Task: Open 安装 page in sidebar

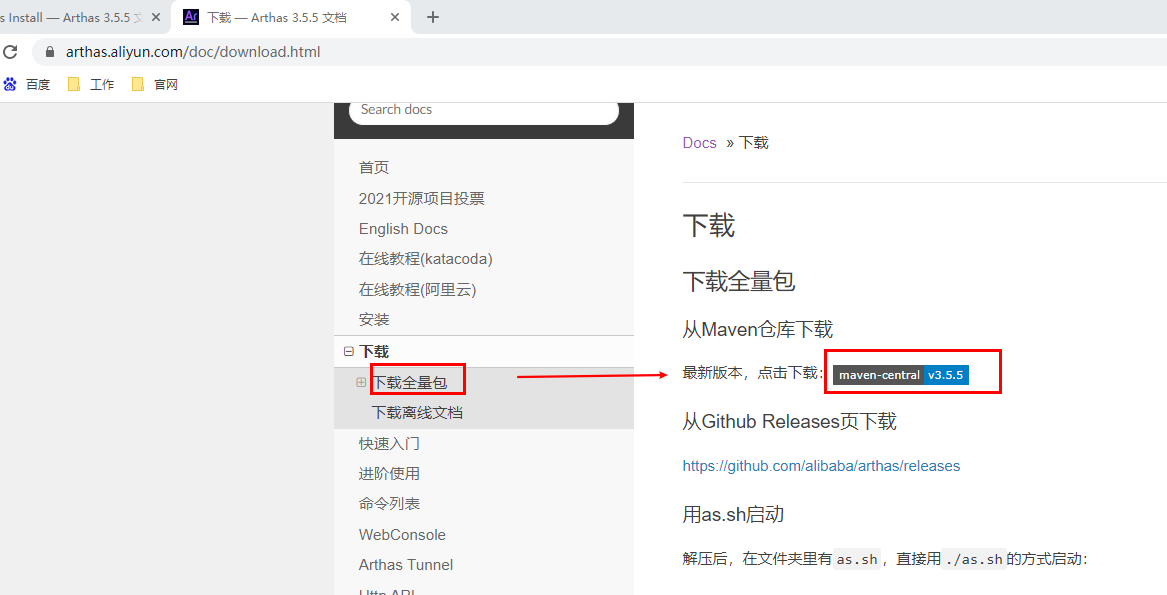Action: click(374, 320)
